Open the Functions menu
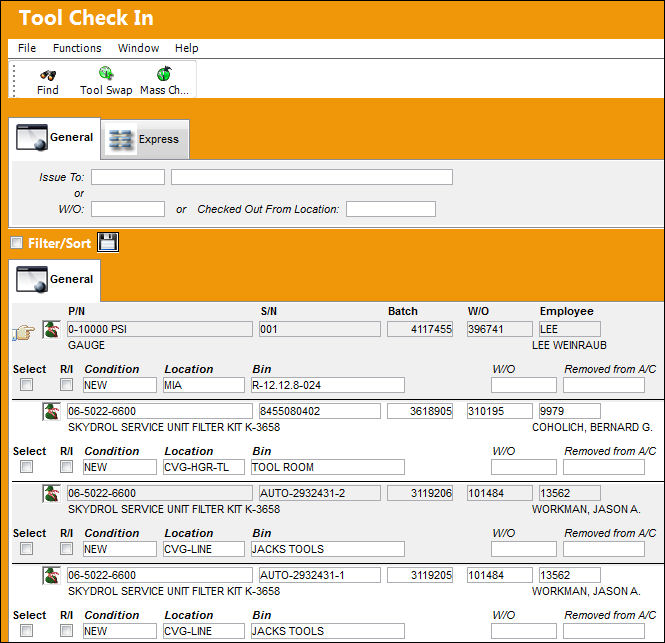This screenshot has width=665, height=643. click(77, 48)
